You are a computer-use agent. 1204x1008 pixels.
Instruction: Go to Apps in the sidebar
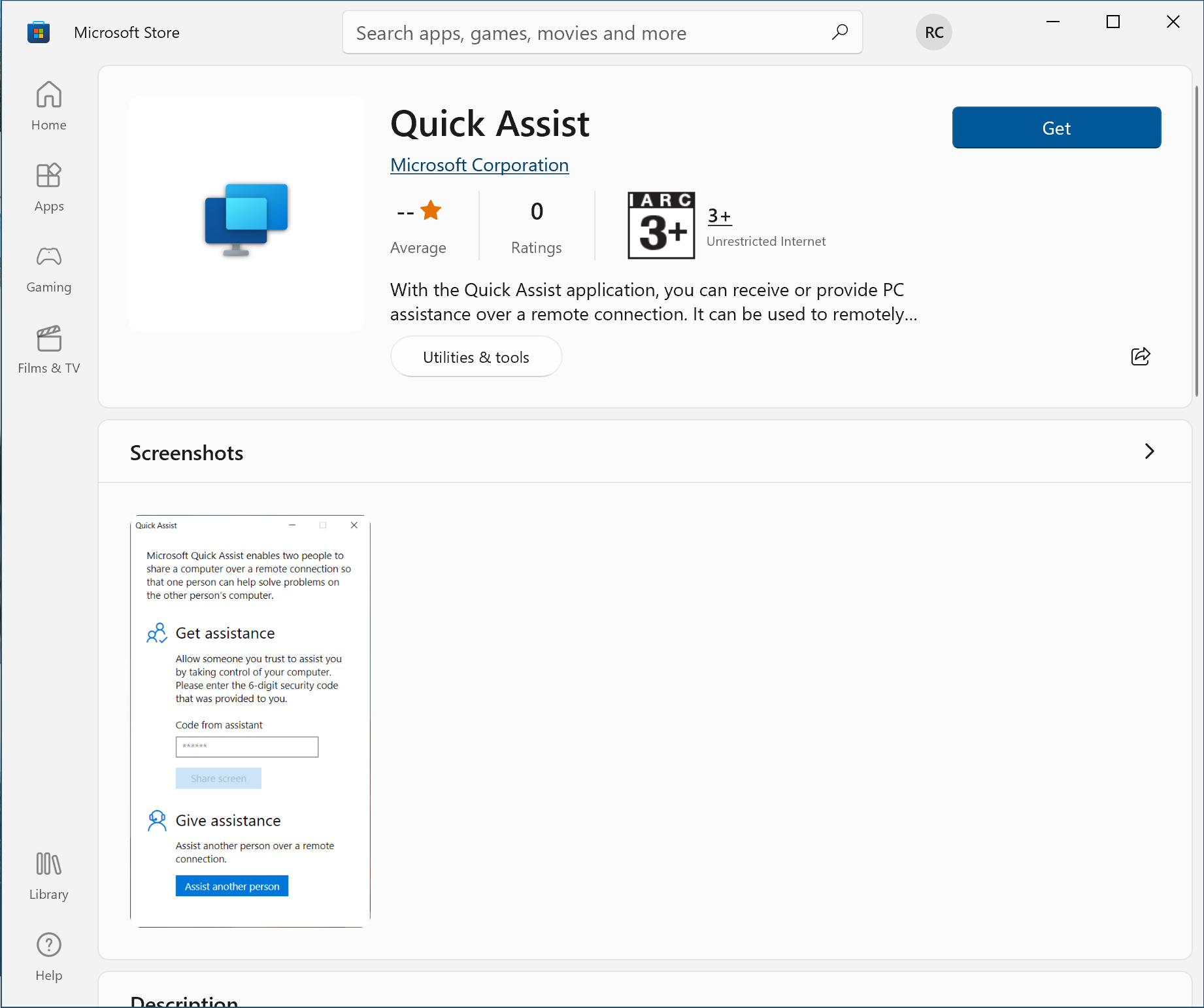49,187
